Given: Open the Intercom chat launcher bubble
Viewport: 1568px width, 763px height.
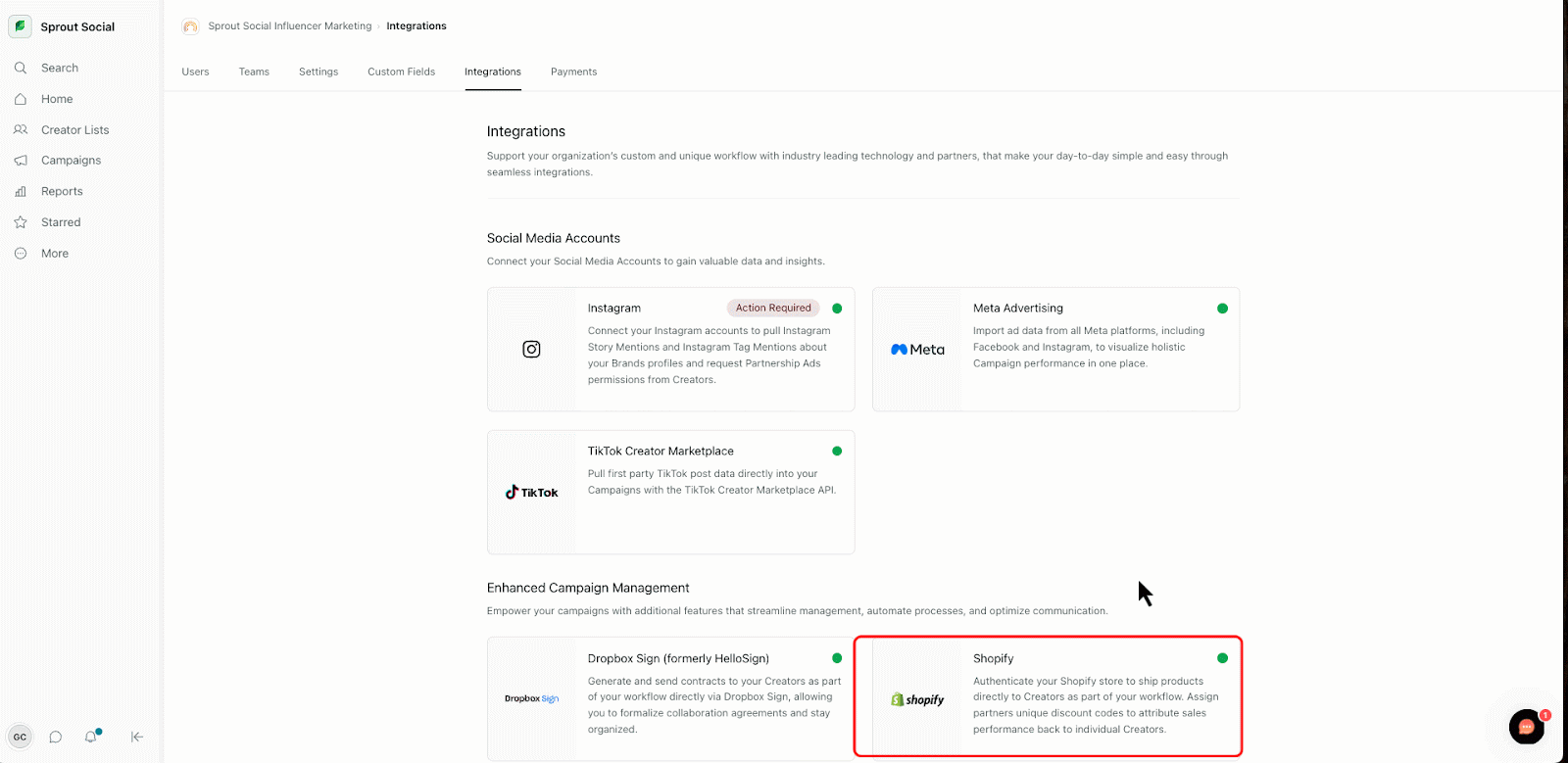Looking at the screenshot, I should [x=1527, y=727].
